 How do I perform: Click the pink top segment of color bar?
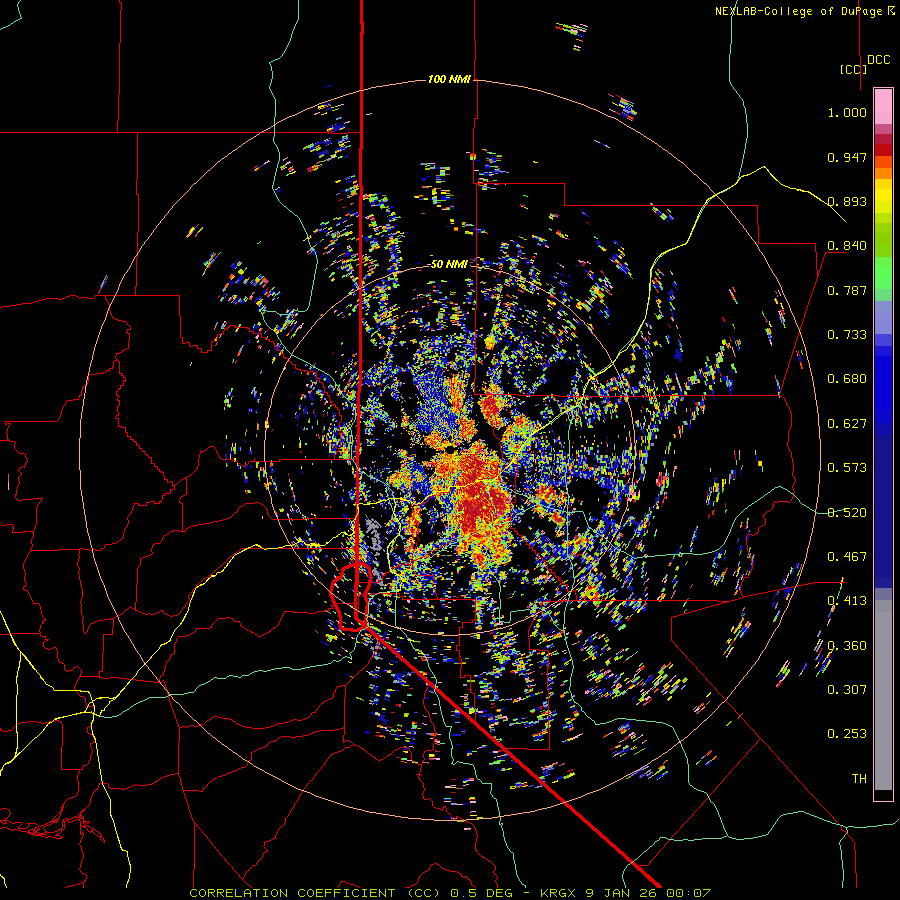tap(883, 106)
